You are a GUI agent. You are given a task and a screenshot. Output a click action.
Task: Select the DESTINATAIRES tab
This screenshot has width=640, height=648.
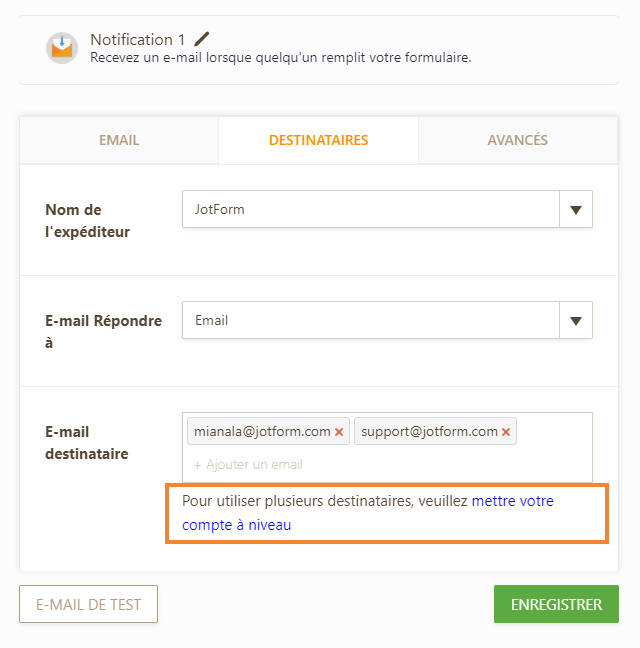[x=318, y=141]
